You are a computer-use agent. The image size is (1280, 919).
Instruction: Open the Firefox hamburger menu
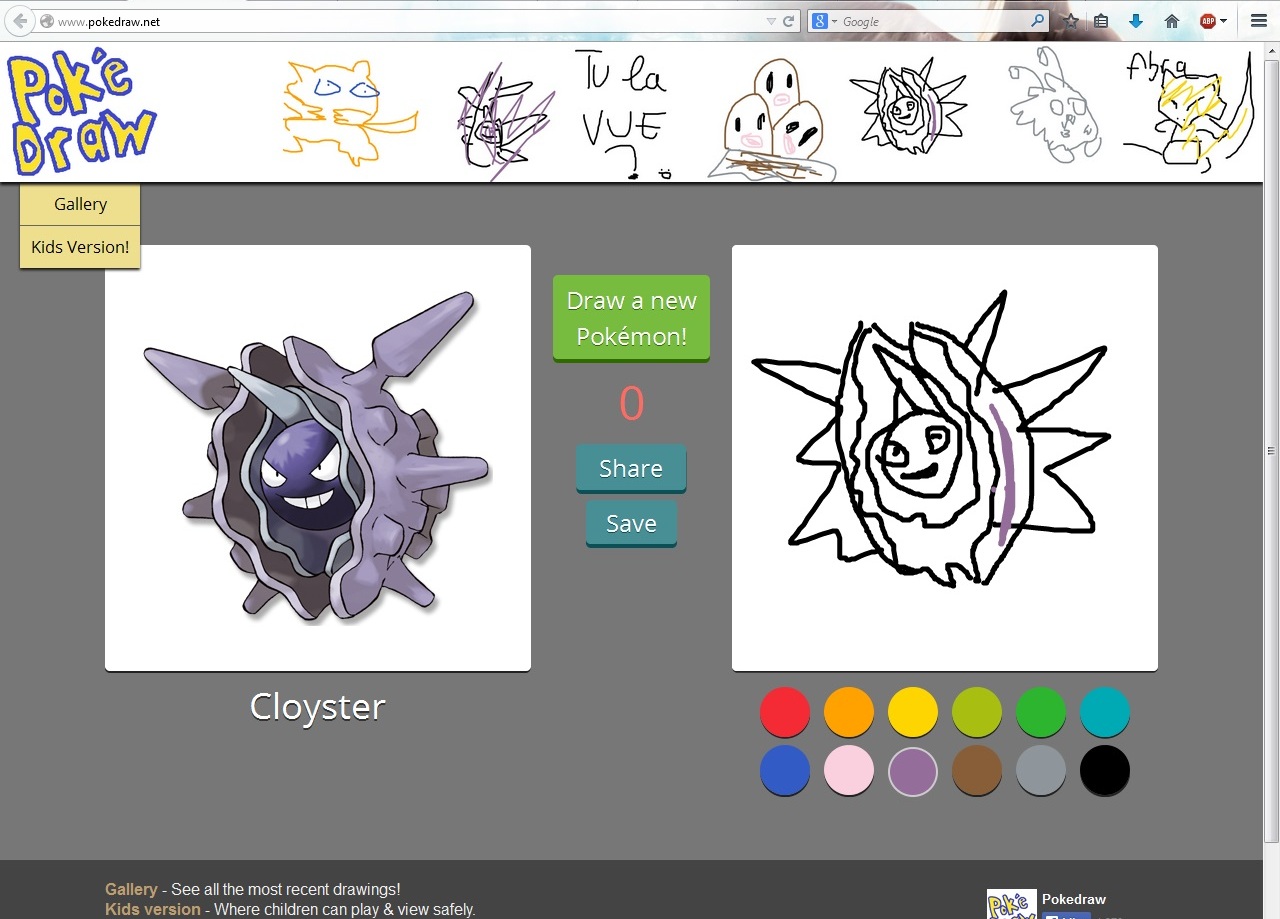pyautogui.click(x=1259, y=21)
